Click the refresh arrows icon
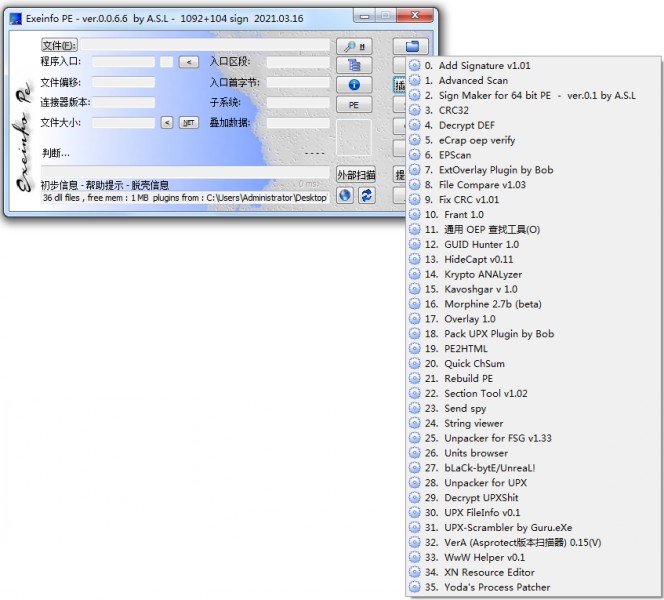 pyautogui.click(x=367, y=195)
